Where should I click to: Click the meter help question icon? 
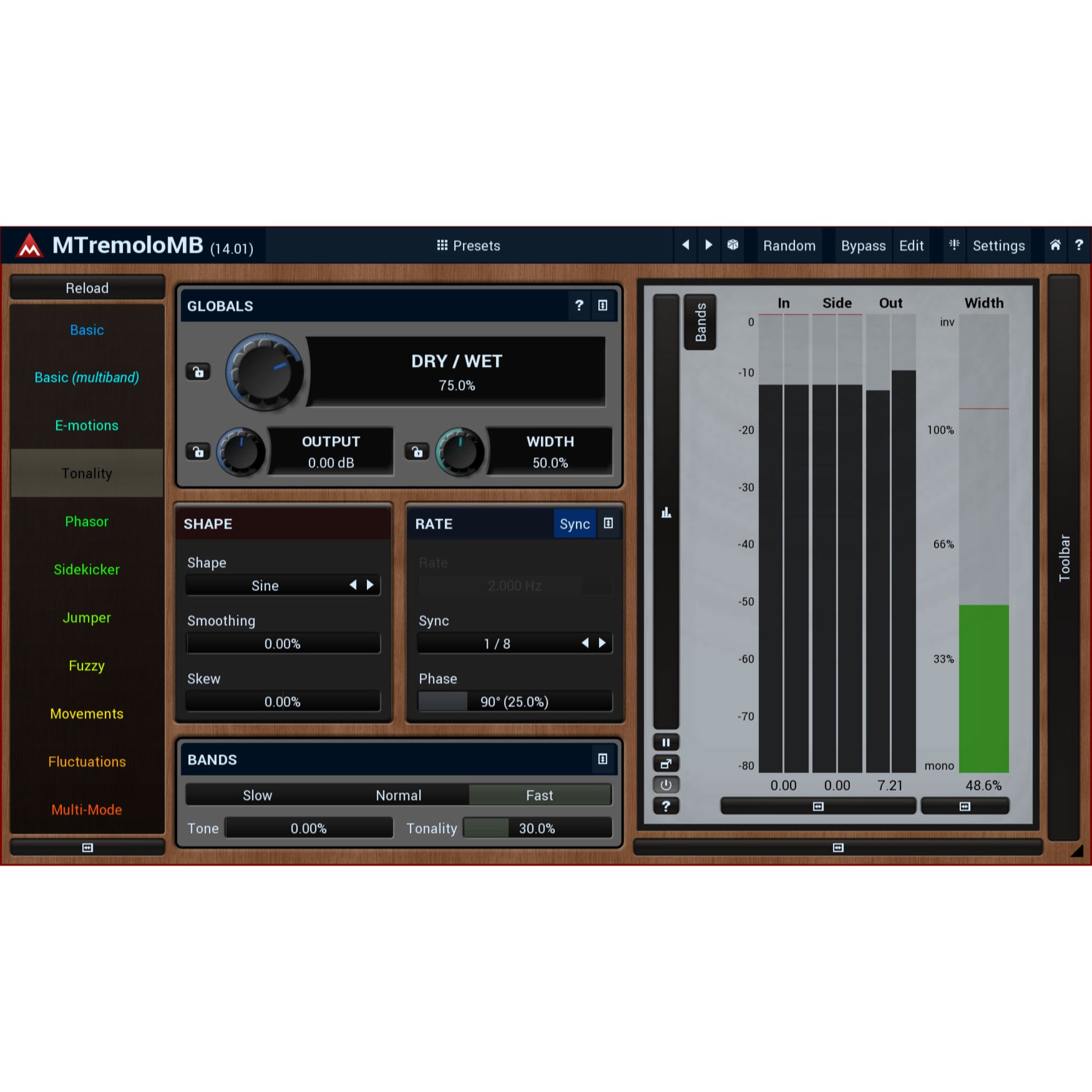click(x=666, y=806)
